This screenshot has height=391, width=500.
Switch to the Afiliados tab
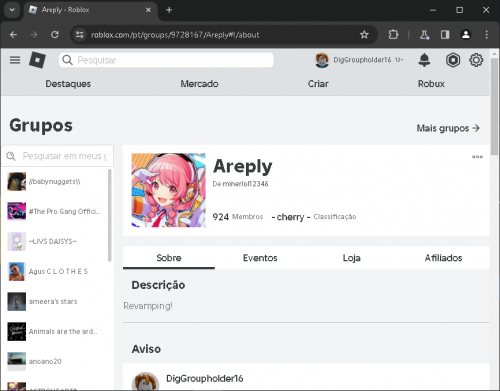pyautogui.click(x=443, y=258)
